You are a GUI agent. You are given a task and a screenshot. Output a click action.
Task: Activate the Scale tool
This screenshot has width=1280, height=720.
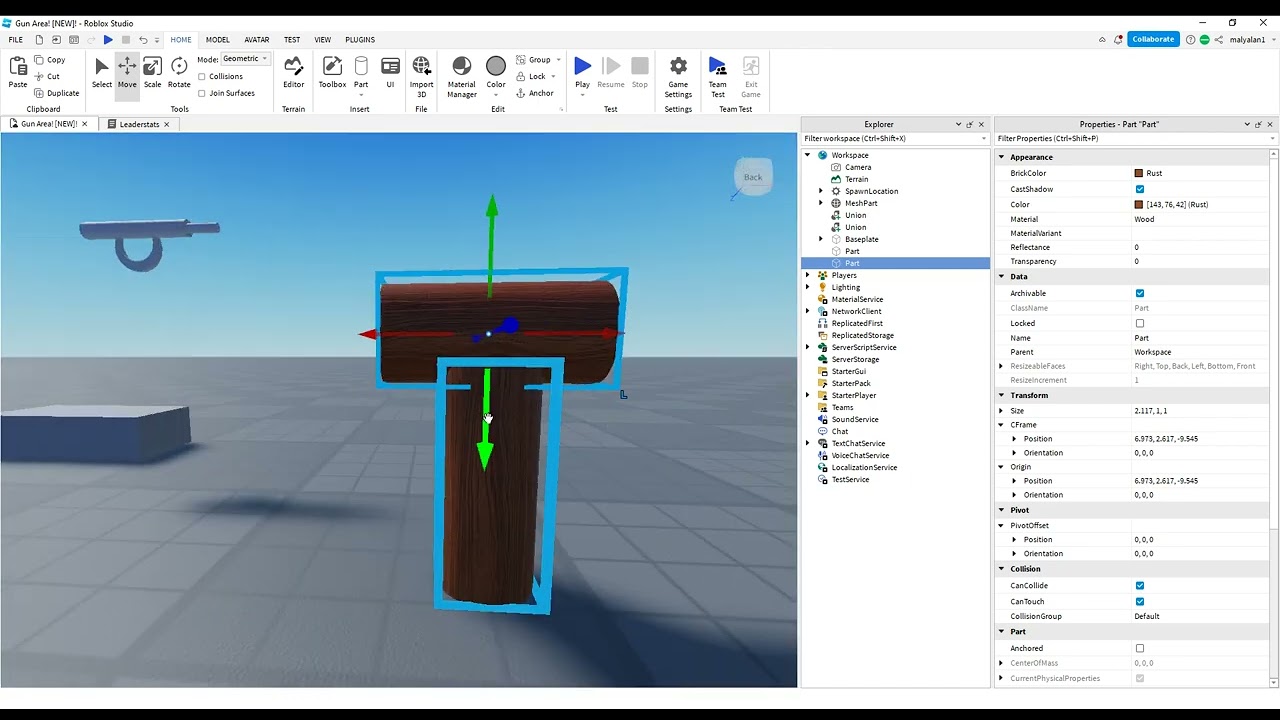click(152, 73)
